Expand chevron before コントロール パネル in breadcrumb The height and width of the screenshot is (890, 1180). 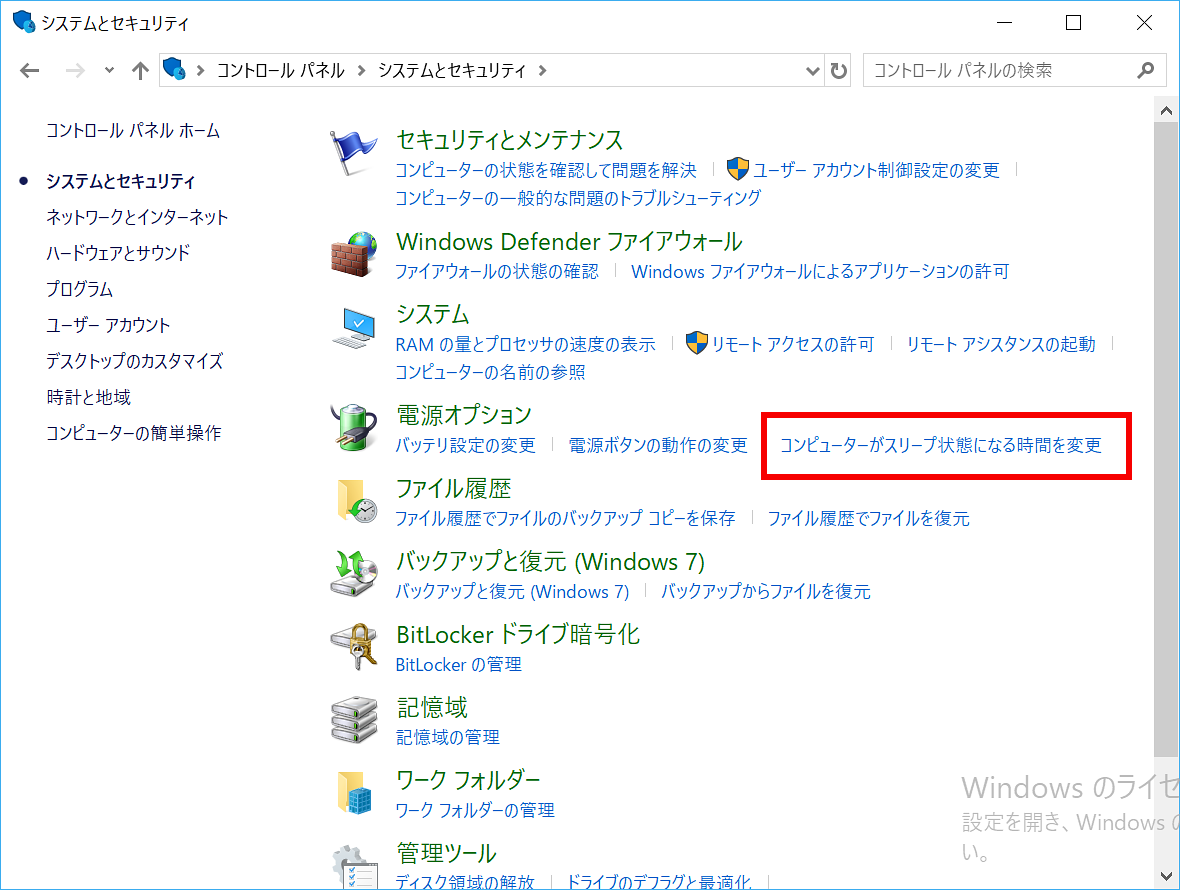(x=200, y=71)
